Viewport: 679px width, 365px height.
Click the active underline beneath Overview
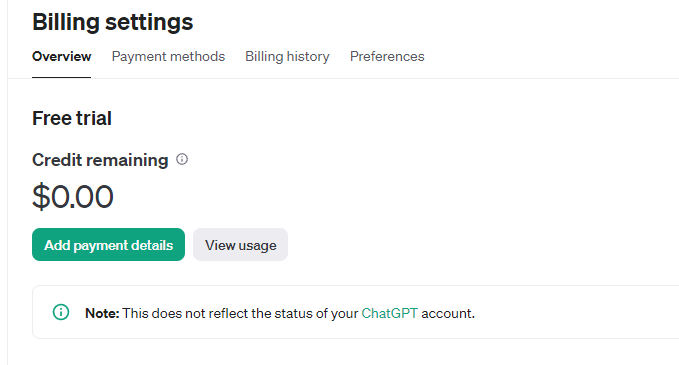[x=61, y=77]
